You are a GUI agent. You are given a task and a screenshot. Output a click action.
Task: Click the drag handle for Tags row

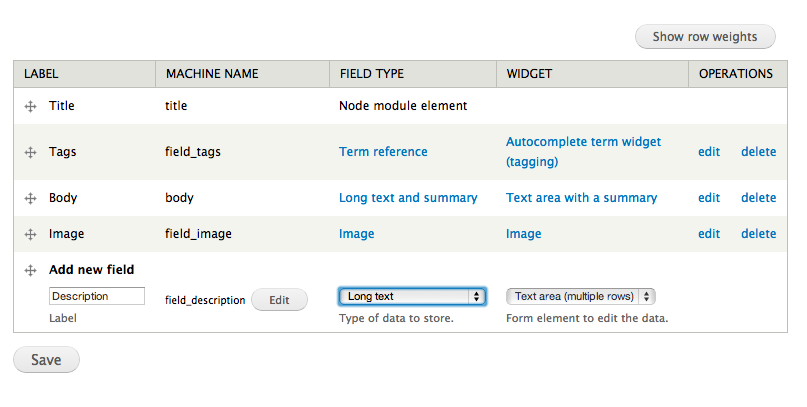[30, 153]
